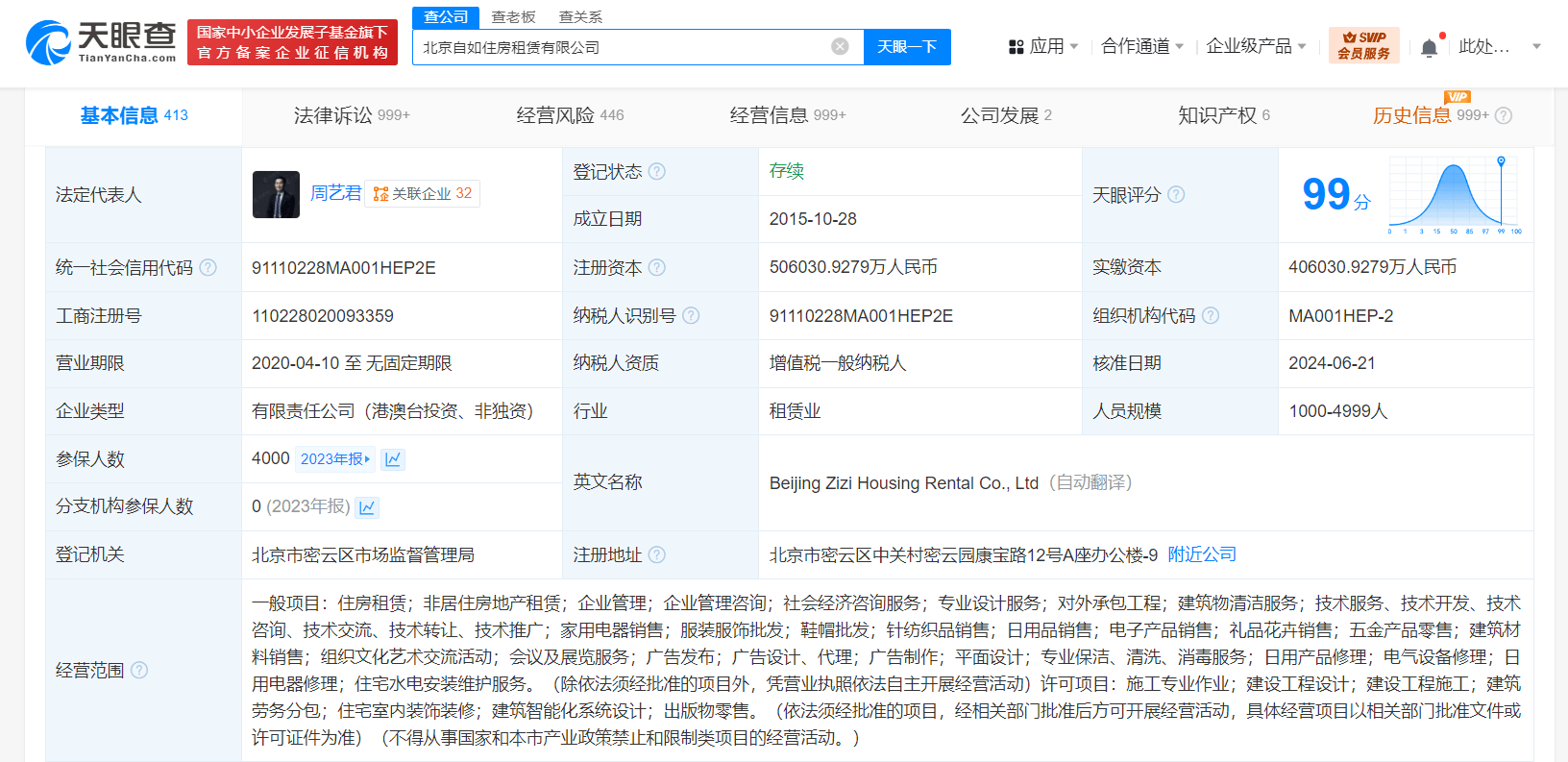This screenshot has height=762, width=1568.
Task: Click the registration number 110228020093359
Action: point(323,315)
